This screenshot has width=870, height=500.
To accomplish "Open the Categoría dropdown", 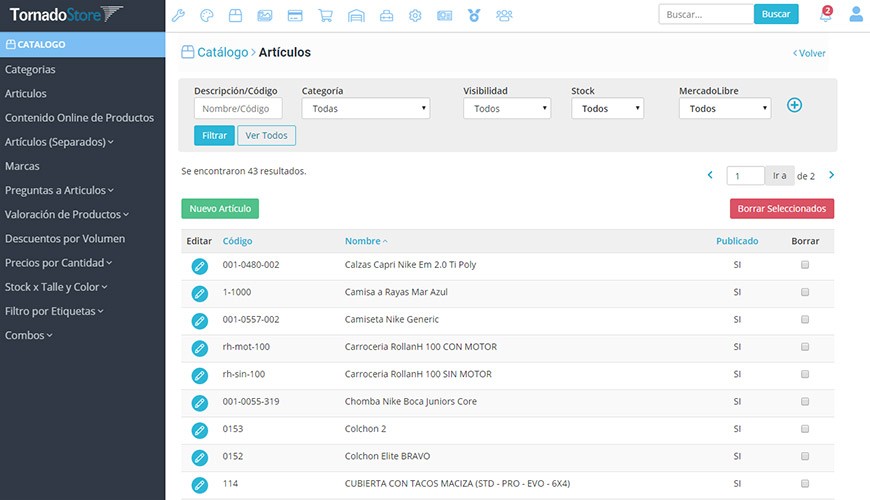I will pos(366,108).
